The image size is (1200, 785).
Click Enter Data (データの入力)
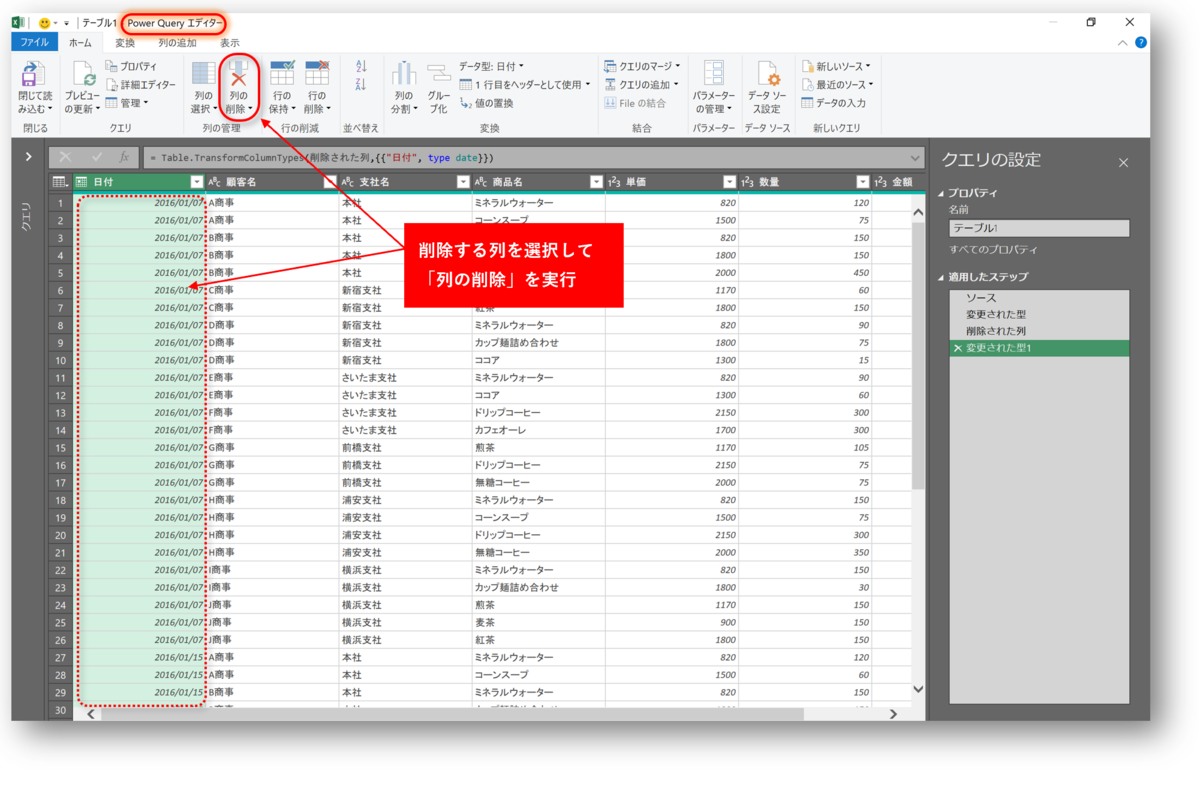click(x=834, y=103)
